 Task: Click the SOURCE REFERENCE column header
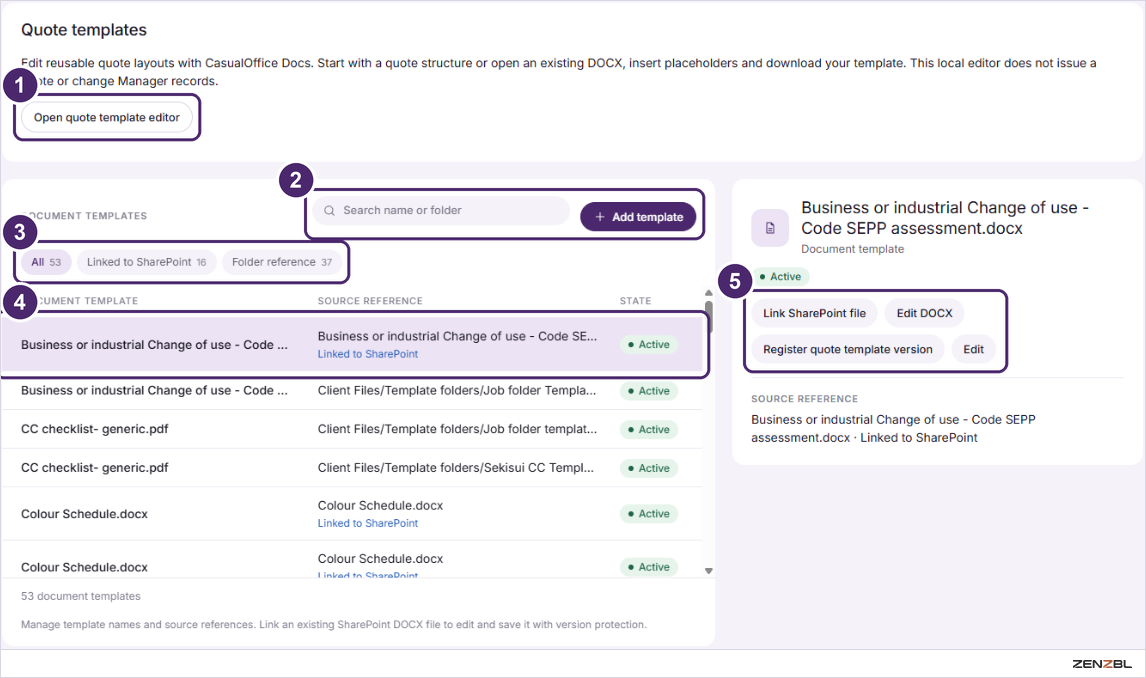pos(370,300)
